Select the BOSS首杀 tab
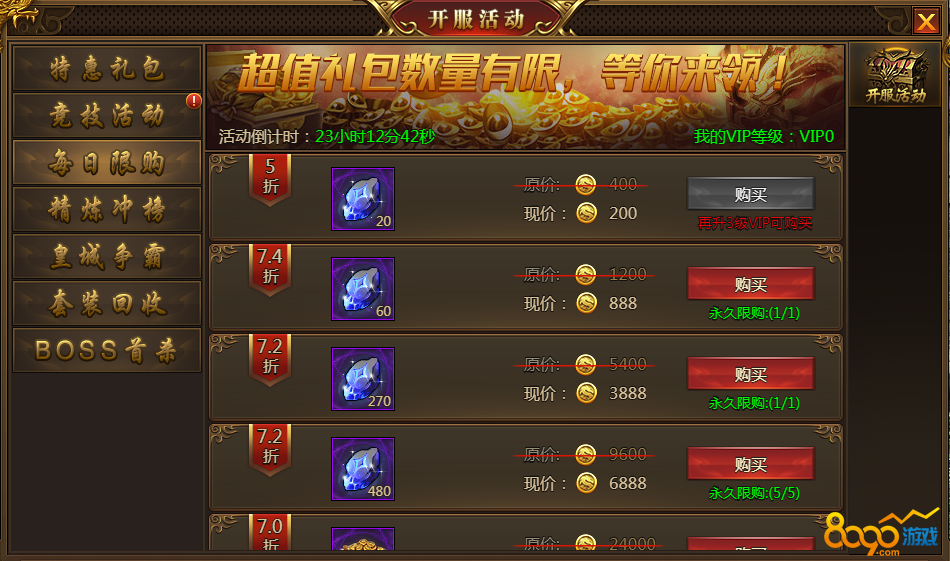This screenshot has width=950, height=561. point(107,350)
